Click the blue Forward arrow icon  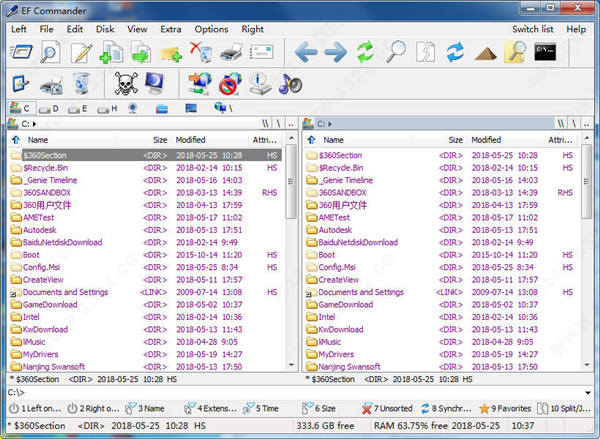pyautogui.click(x=335, y=52)
